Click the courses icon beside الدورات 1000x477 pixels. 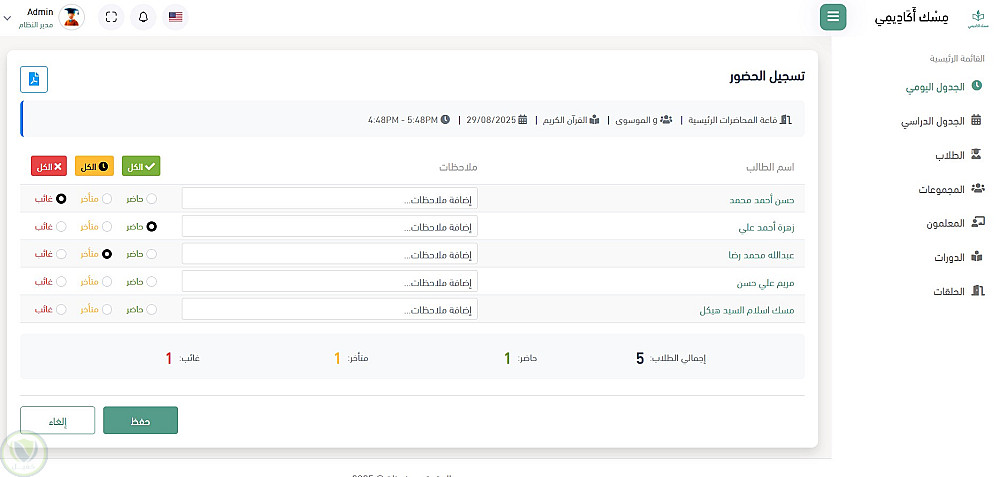(976, 256)
